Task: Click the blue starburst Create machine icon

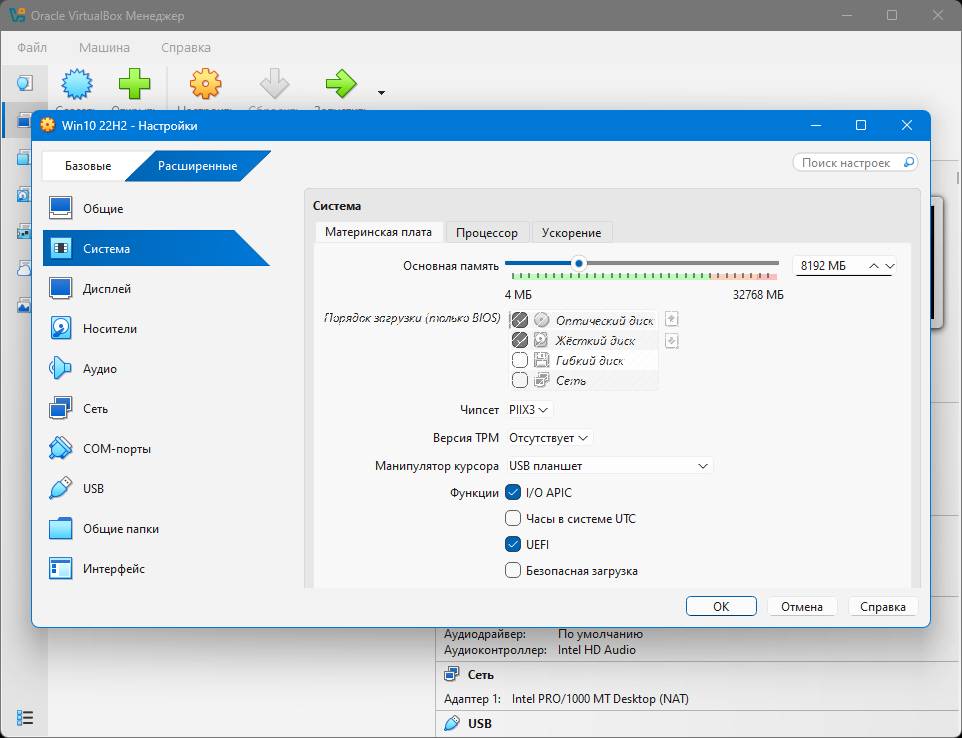Action: [x=77, y=84]
